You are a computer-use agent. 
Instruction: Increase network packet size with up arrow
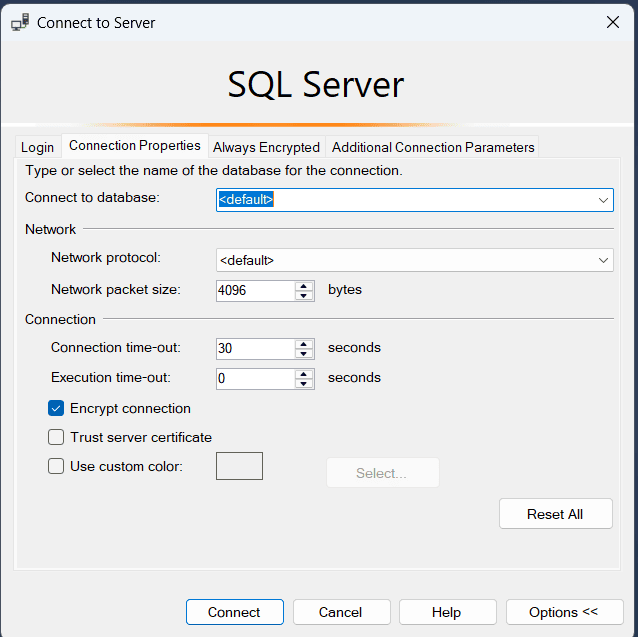coord(305,285)
